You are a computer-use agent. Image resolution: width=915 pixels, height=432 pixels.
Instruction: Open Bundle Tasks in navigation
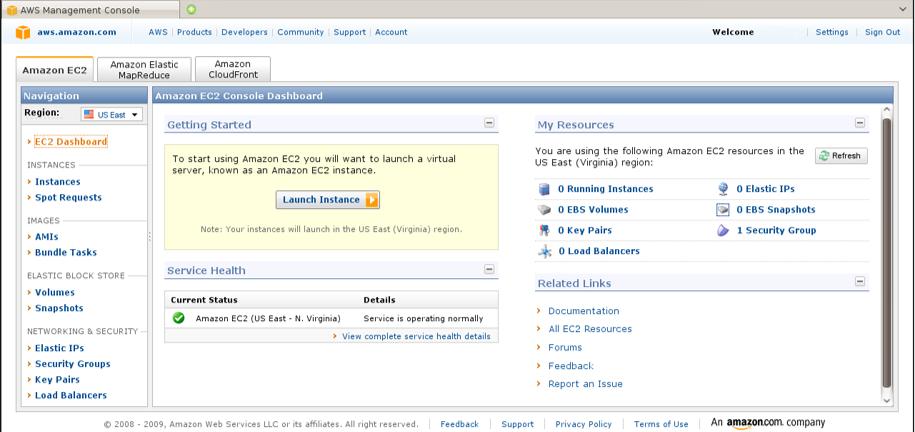coord(66,252)
